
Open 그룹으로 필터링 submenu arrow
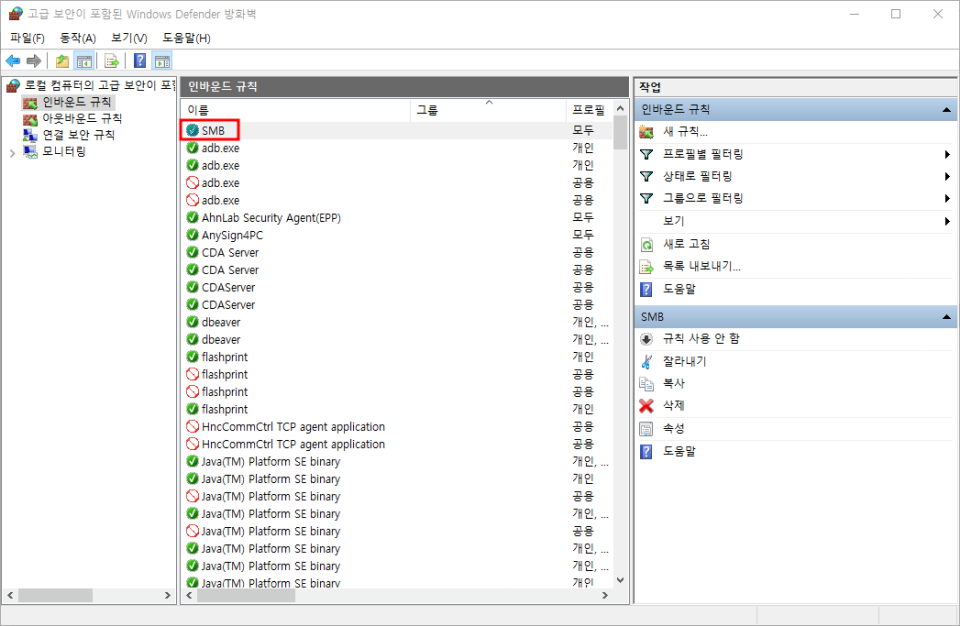click(947, 198)
